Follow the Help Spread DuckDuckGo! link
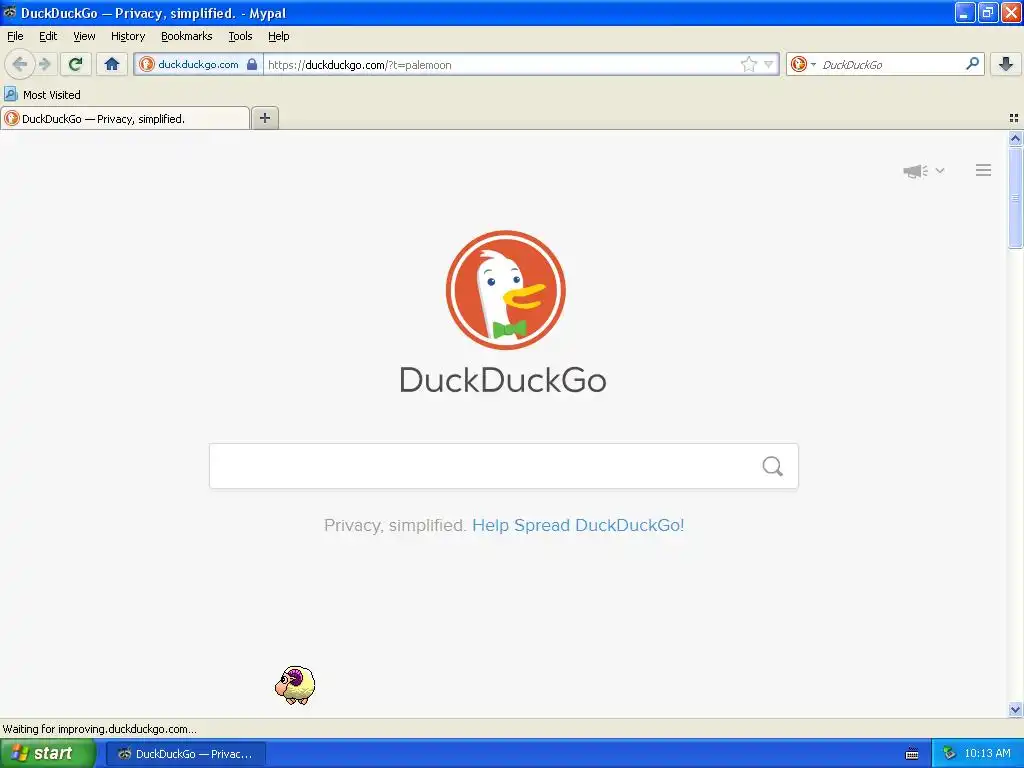This screenshot has width=1024, height=768. (x=578, y=525)
